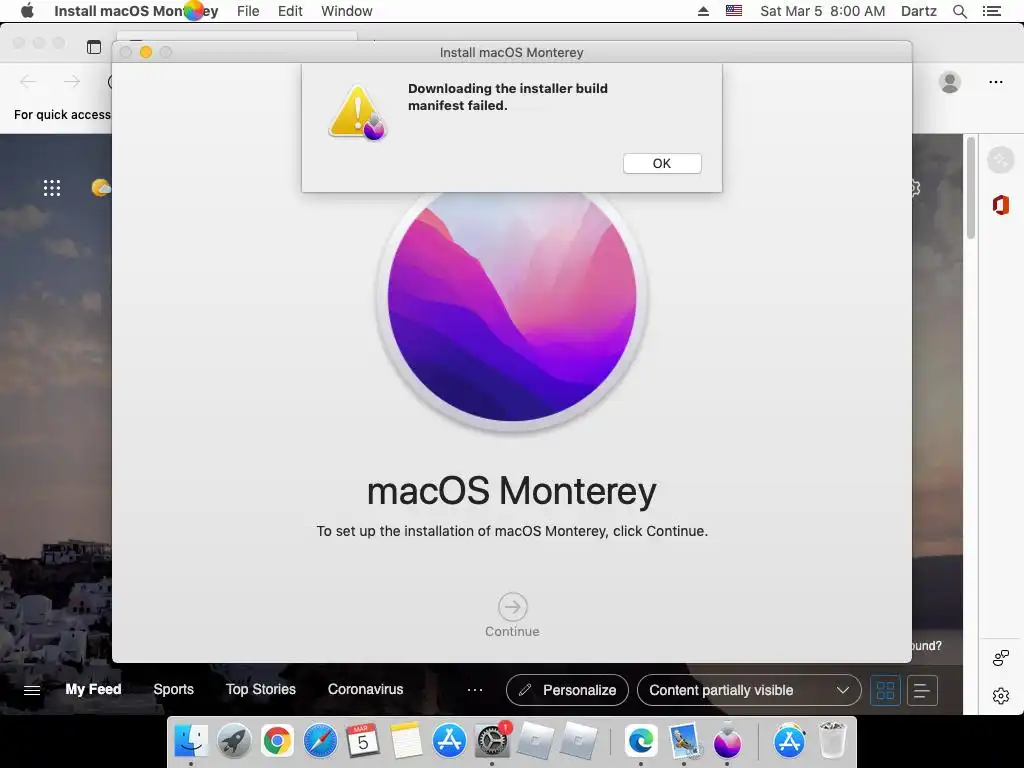This screenshot has width=1024, height=768.
Task: Click Edge tab actions icon
Action: (94, 46)
